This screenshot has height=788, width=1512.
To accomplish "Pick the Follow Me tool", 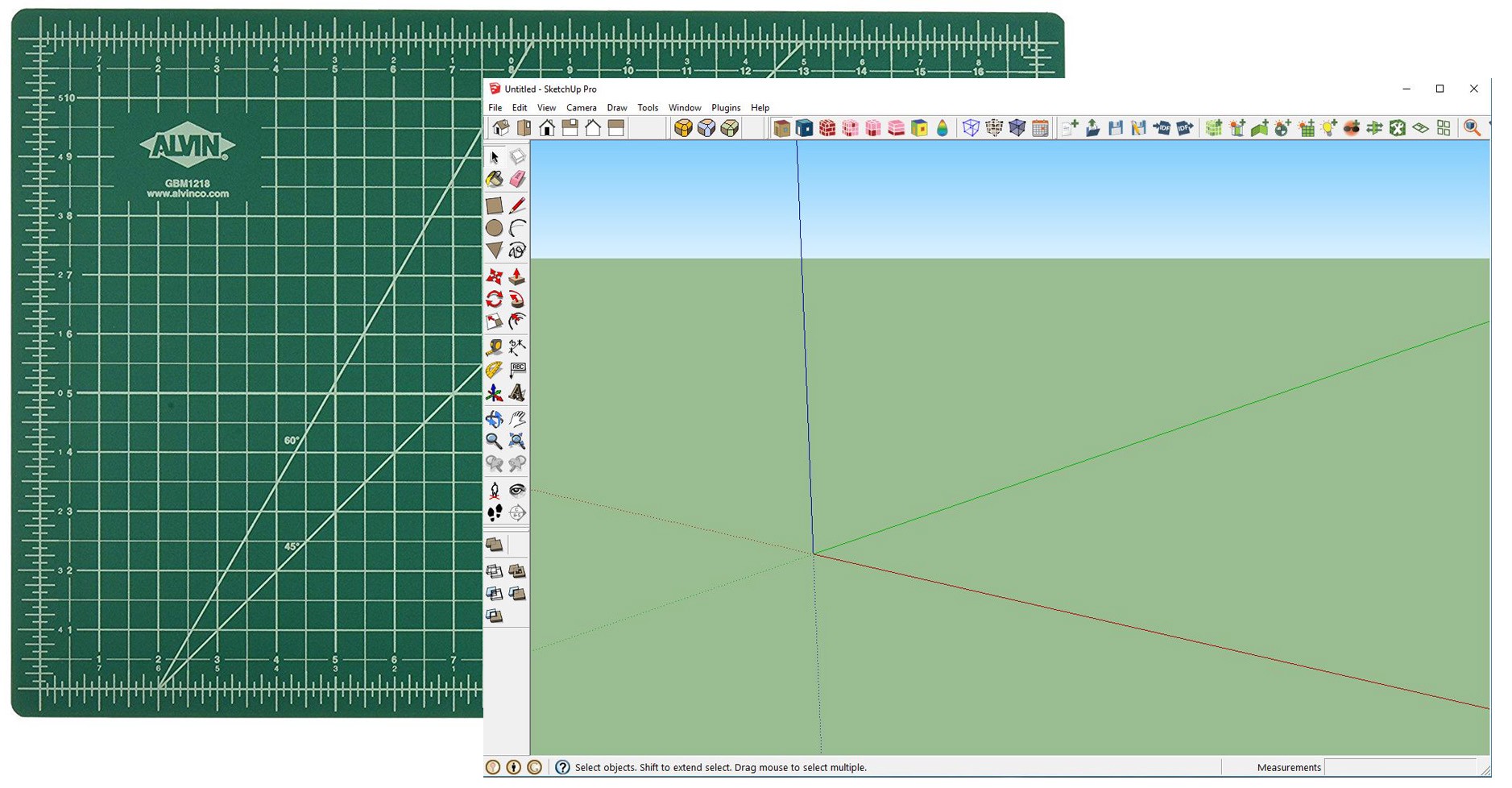I will point(517,300).
